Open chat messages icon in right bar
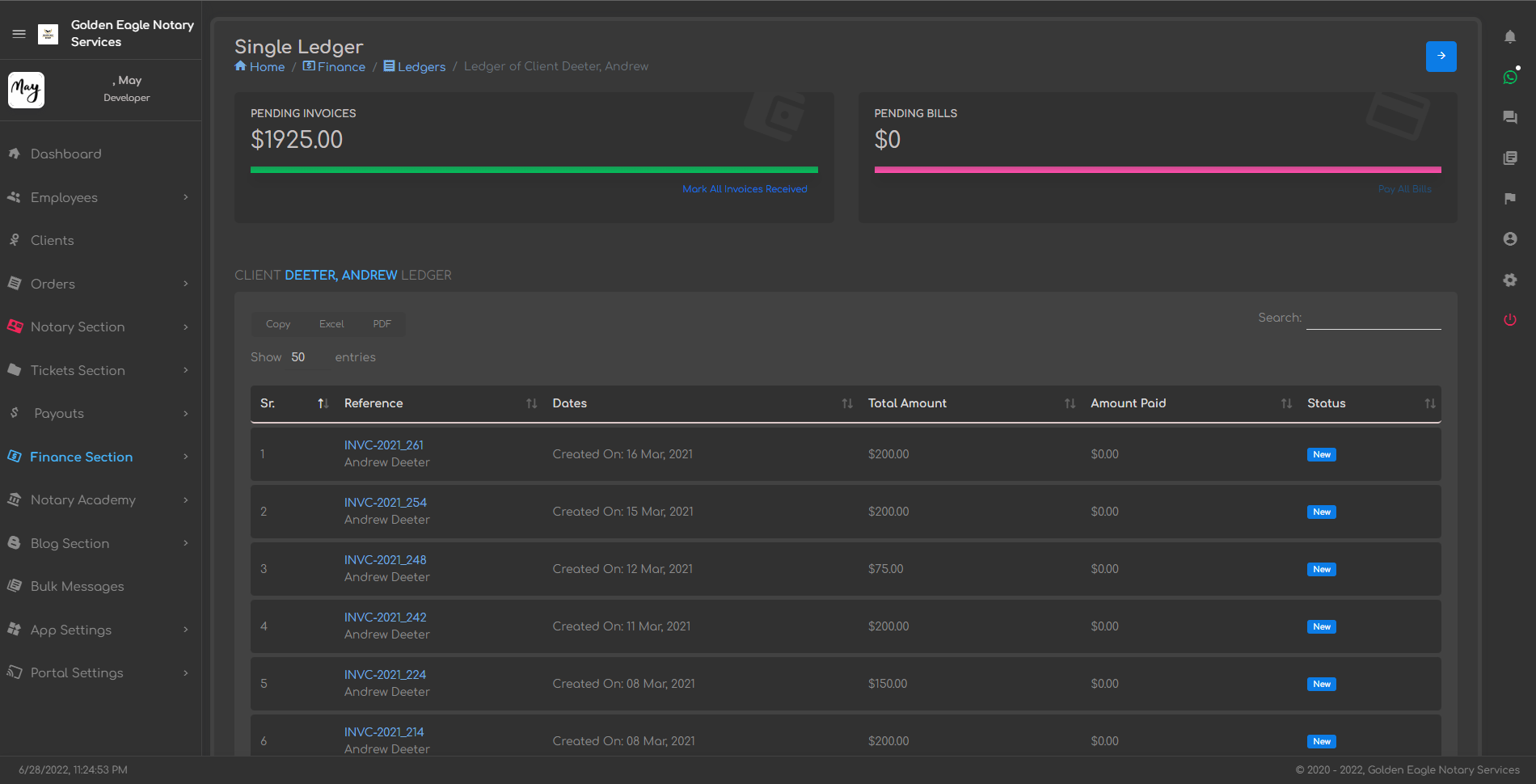1536x784 pixels. [x=1509, y=117]
